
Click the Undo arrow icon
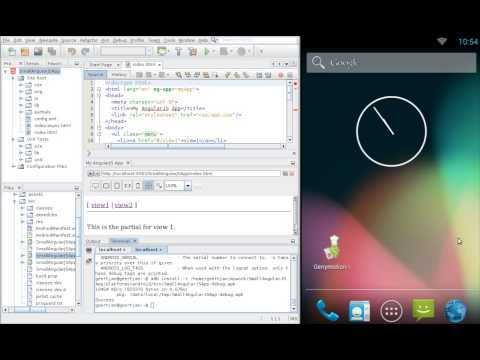[71, 52]
